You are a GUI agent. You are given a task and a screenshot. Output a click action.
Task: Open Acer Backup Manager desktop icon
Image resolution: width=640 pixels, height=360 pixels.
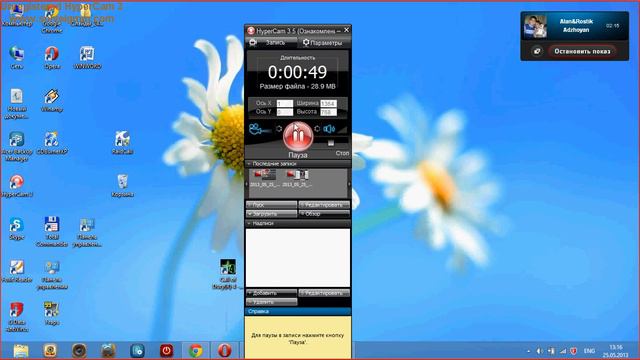pos(17,146)
